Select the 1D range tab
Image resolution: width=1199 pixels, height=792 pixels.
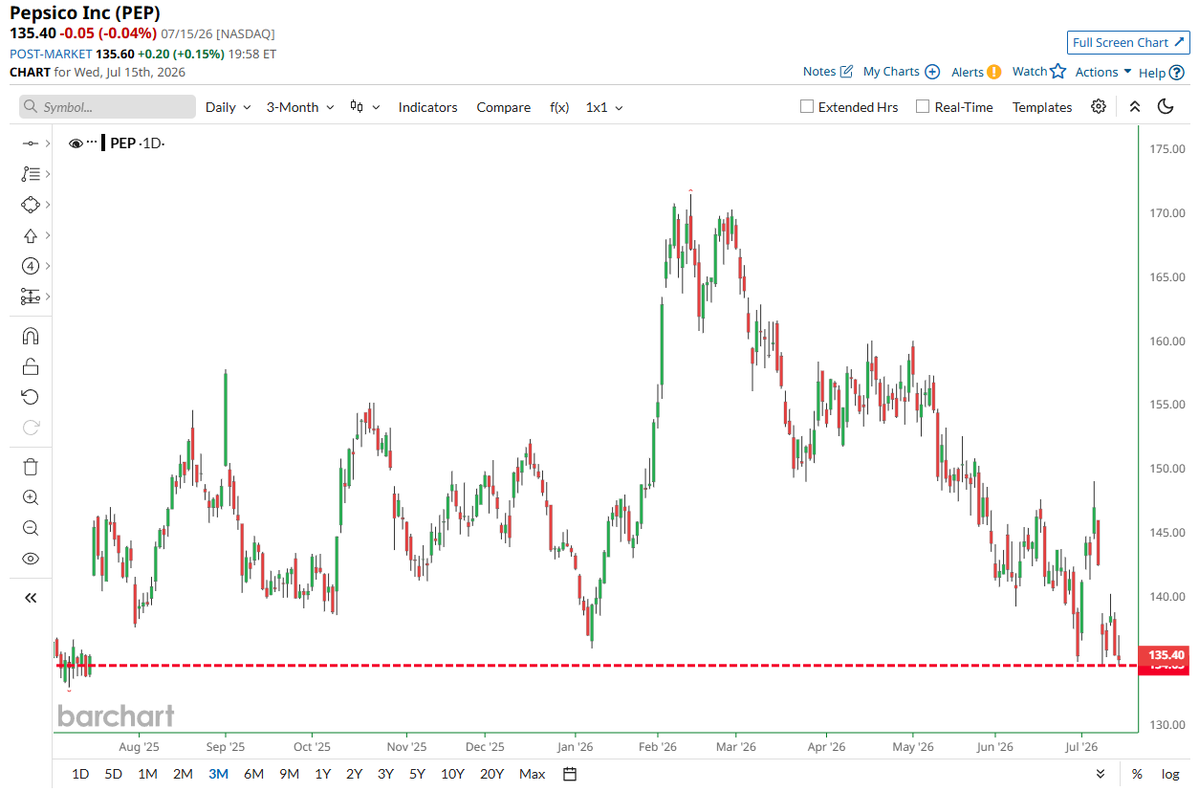click(80, 774)
